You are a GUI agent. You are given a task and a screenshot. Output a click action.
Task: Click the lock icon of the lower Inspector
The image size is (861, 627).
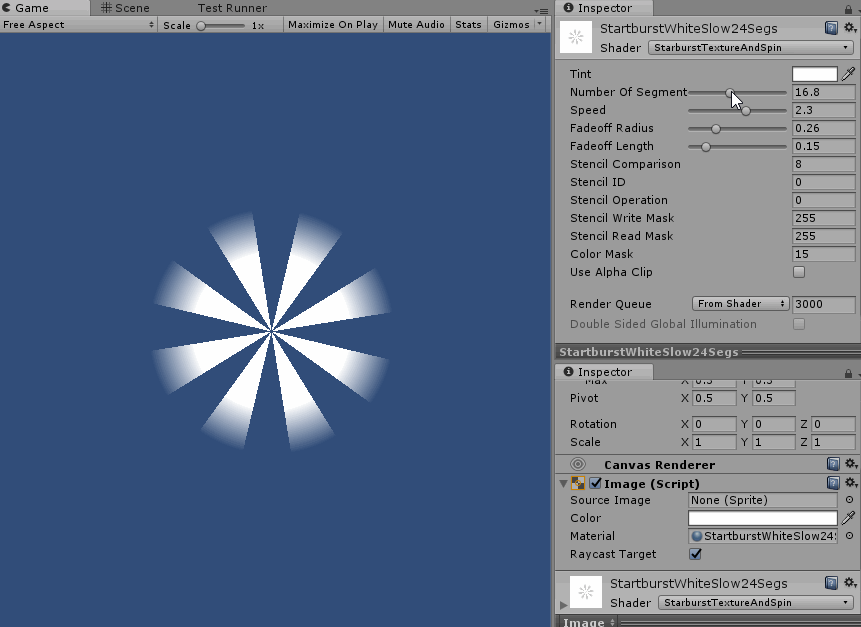point(849,373)
